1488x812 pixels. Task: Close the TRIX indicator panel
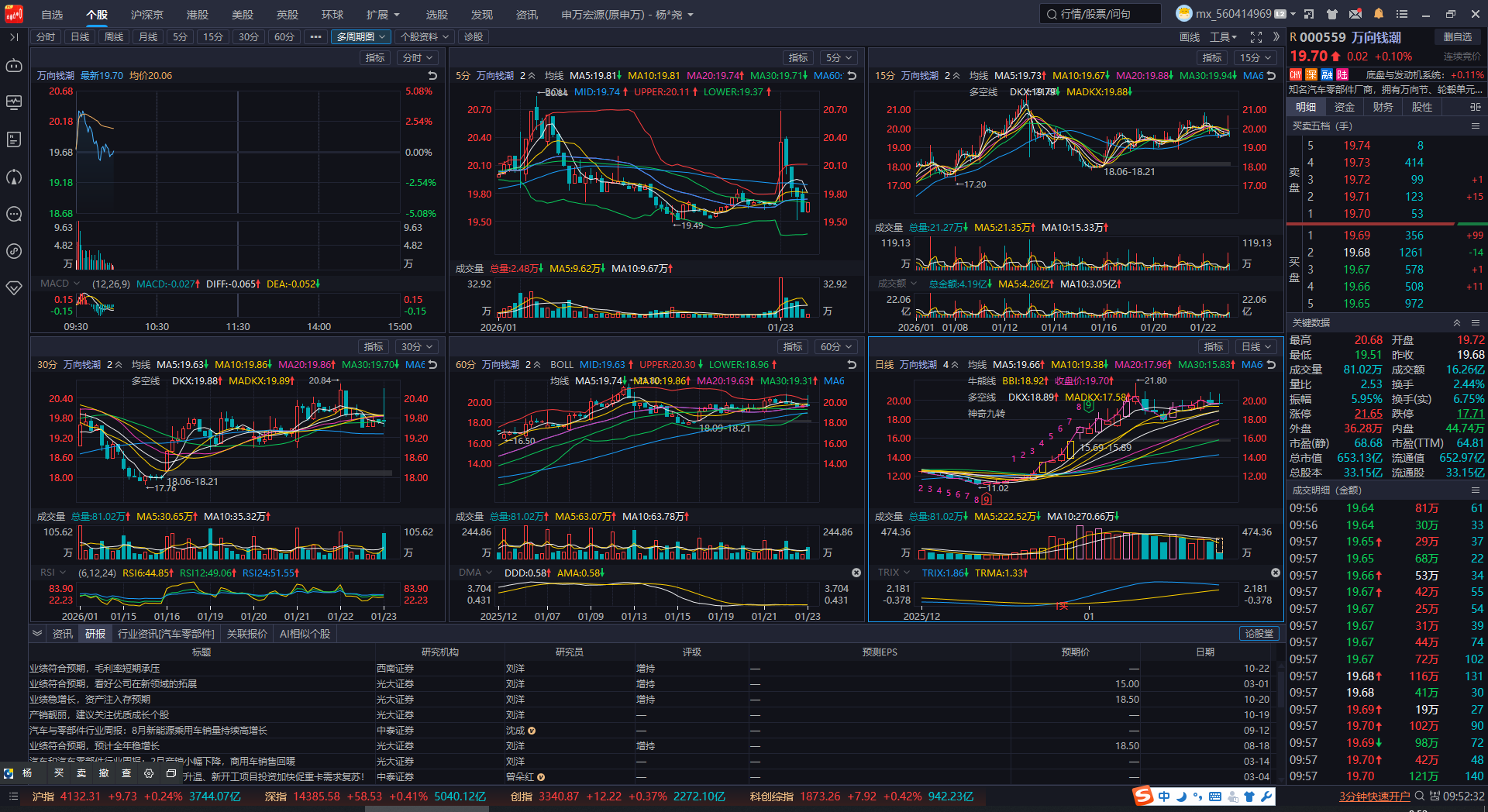point(1275,573)
